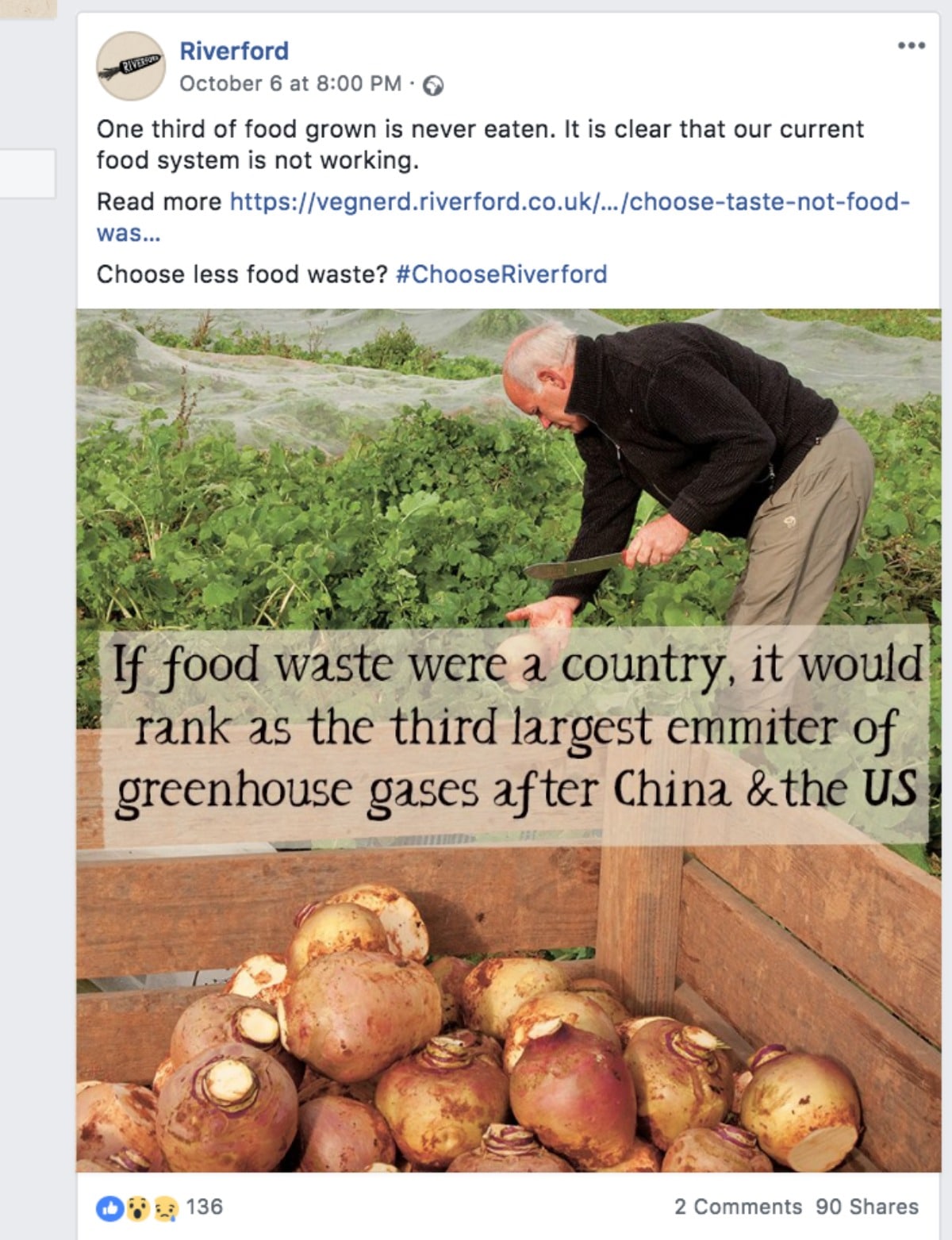Show the 2 Comments on the post

click(739, 1207)
